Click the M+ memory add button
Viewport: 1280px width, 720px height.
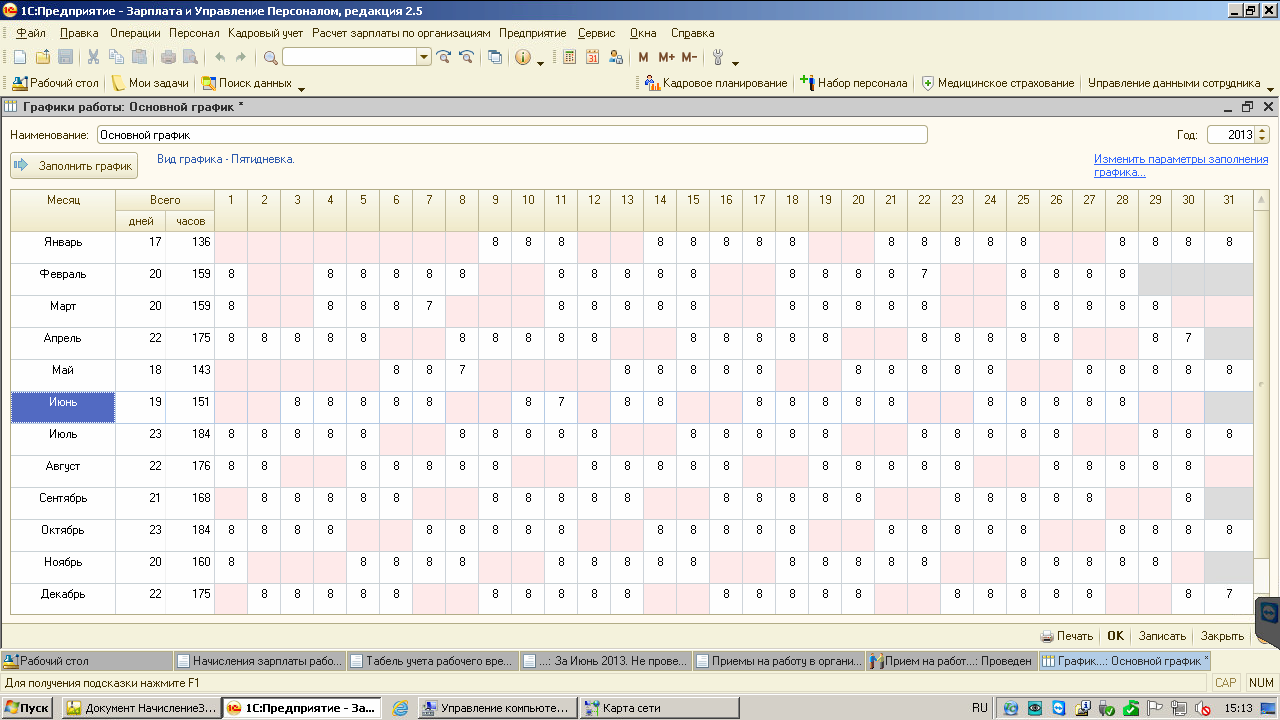point(666,57)
